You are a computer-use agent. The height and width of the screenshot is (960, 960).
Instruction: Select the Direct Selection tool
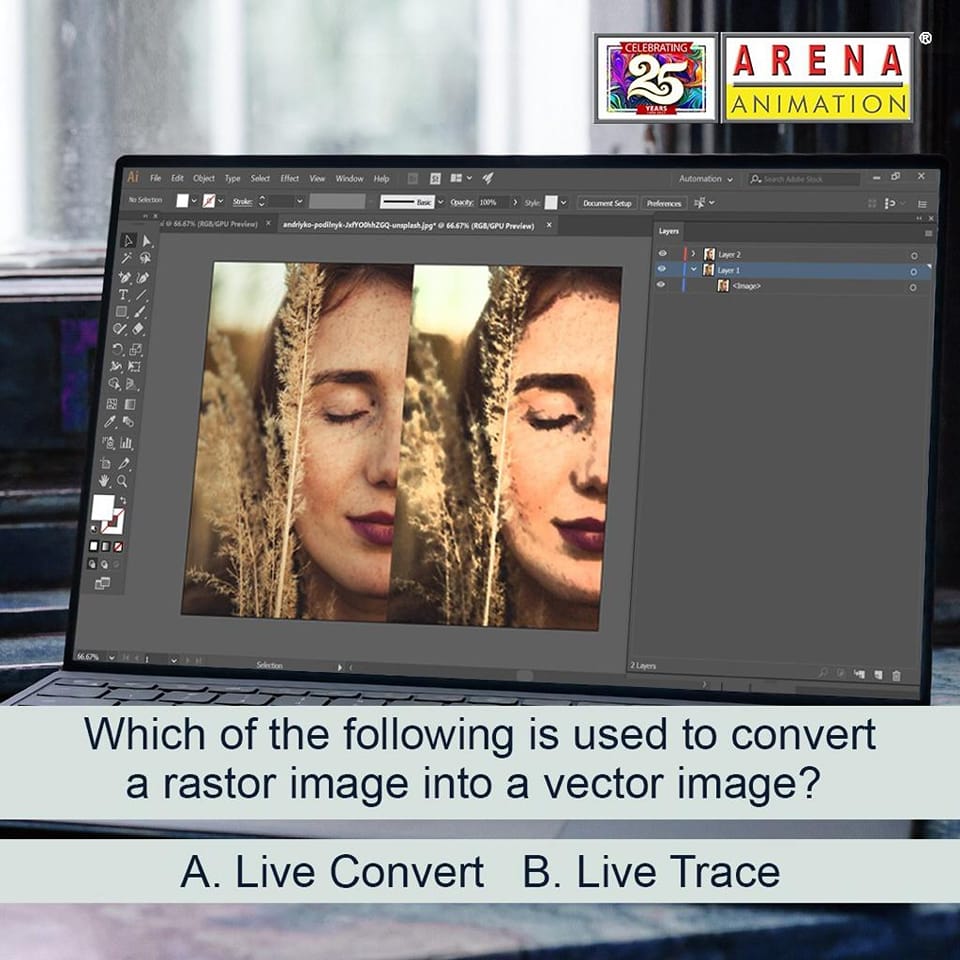tap(146, 241)
